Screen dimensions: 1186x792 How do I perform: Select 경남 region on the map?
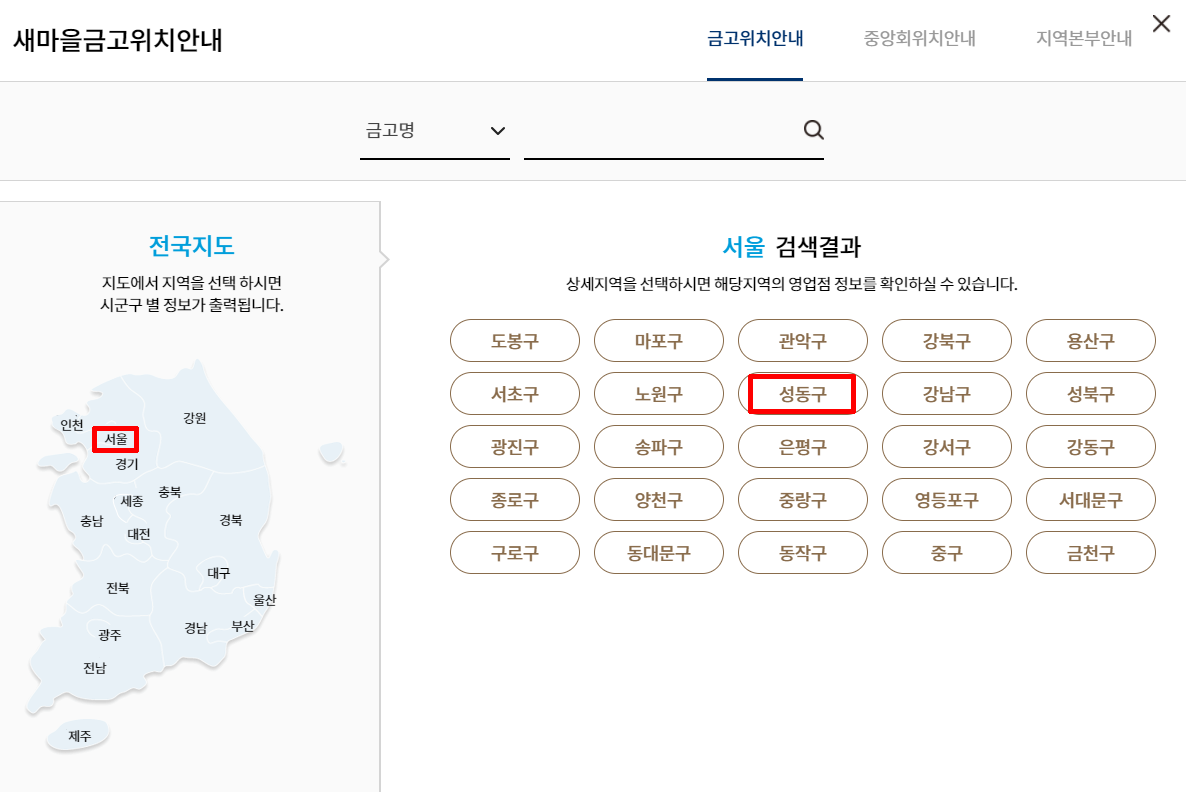pos(196,628)
